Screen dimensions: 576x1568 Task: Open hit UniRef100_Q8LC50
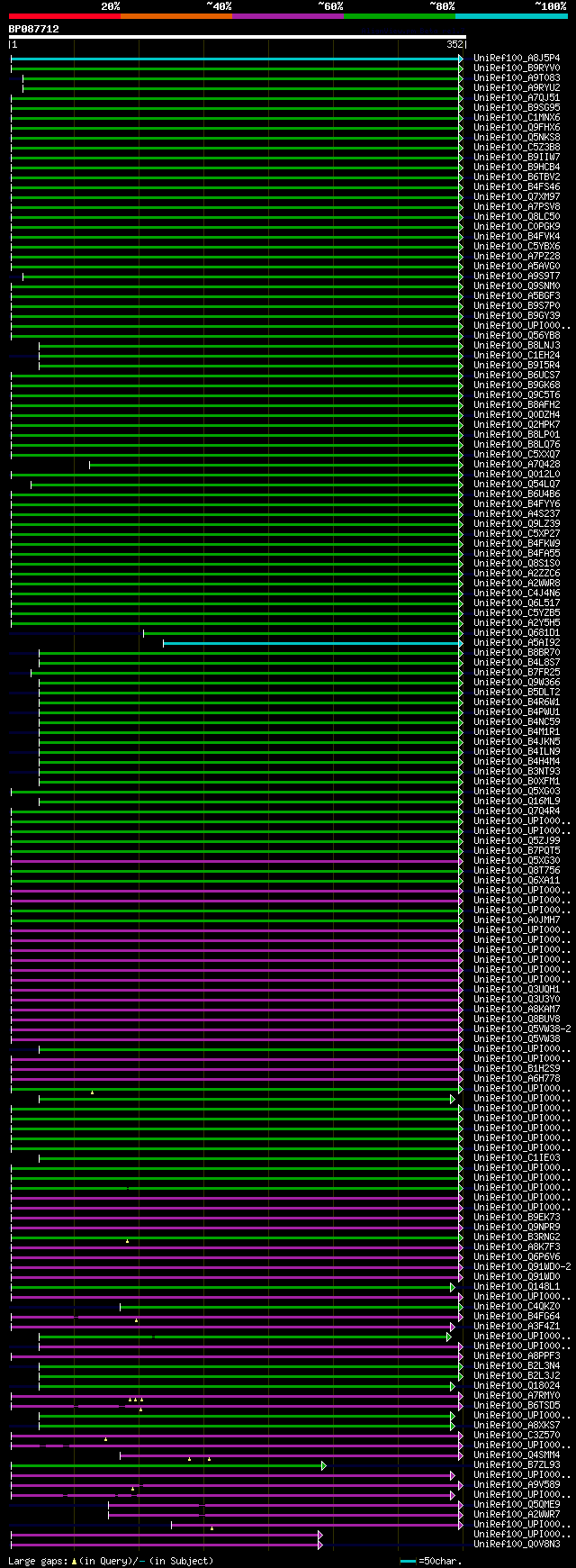[x=517, y=216]
